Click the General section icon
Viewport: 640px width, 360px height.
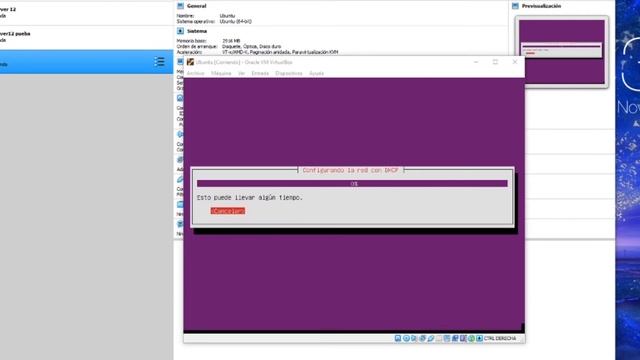point(180,6)
